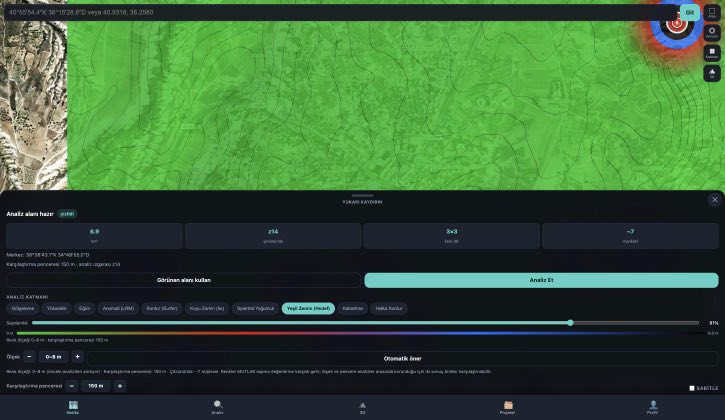
Task: Select the Gölgeleme analysis layer chip
Action: (23, 309)
